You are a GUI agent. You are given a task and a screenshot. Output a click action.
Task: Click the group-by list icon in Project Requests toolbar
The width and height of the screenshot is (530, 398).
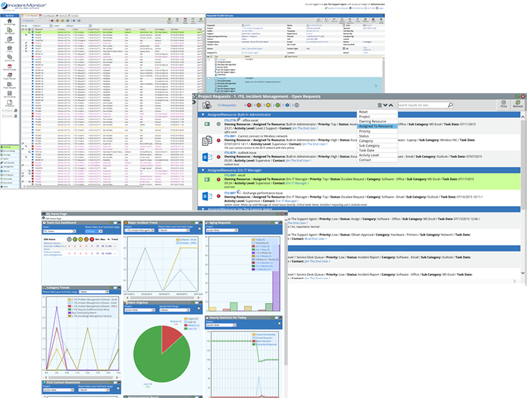point(380,105)
